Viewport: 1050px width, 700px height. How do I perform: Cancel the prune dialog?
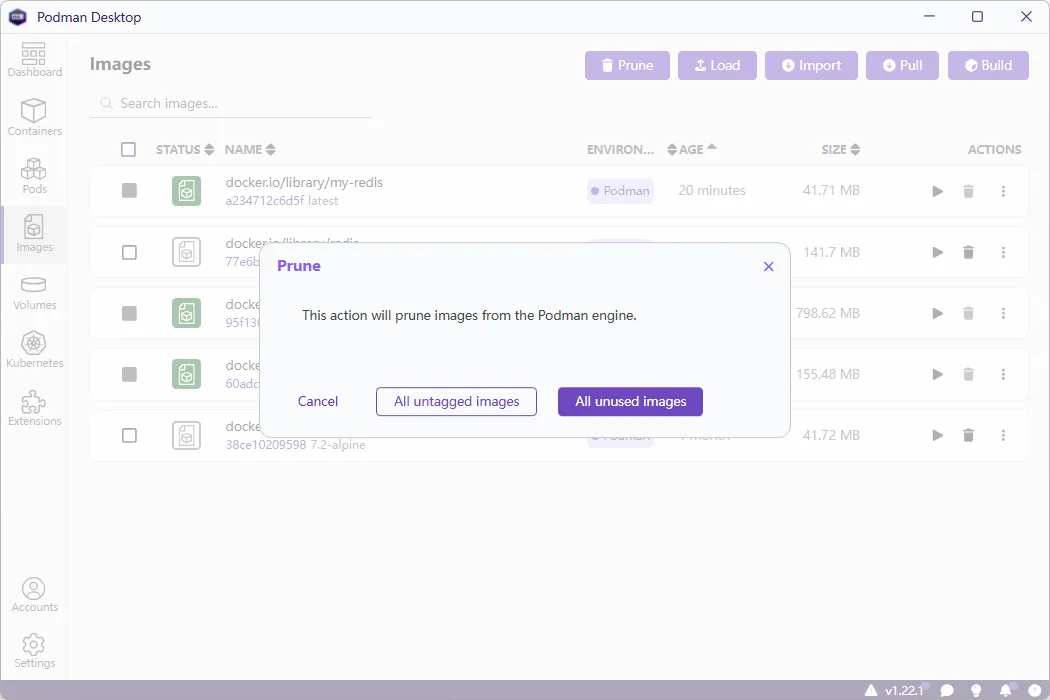[x=318, y=401]
